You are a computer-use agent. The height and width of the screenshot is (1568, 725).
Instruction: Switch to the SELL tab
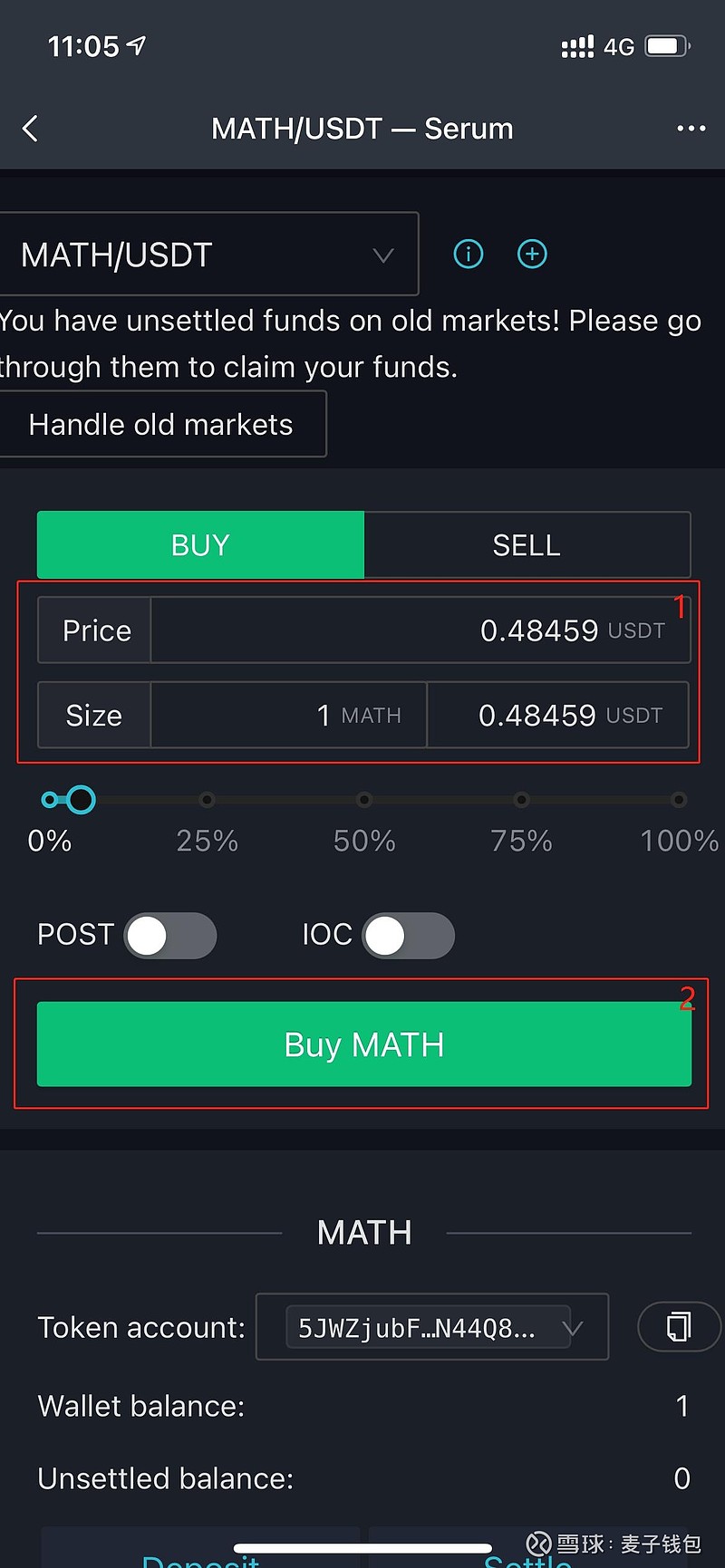pyautogui.click(x=527, y=545)
